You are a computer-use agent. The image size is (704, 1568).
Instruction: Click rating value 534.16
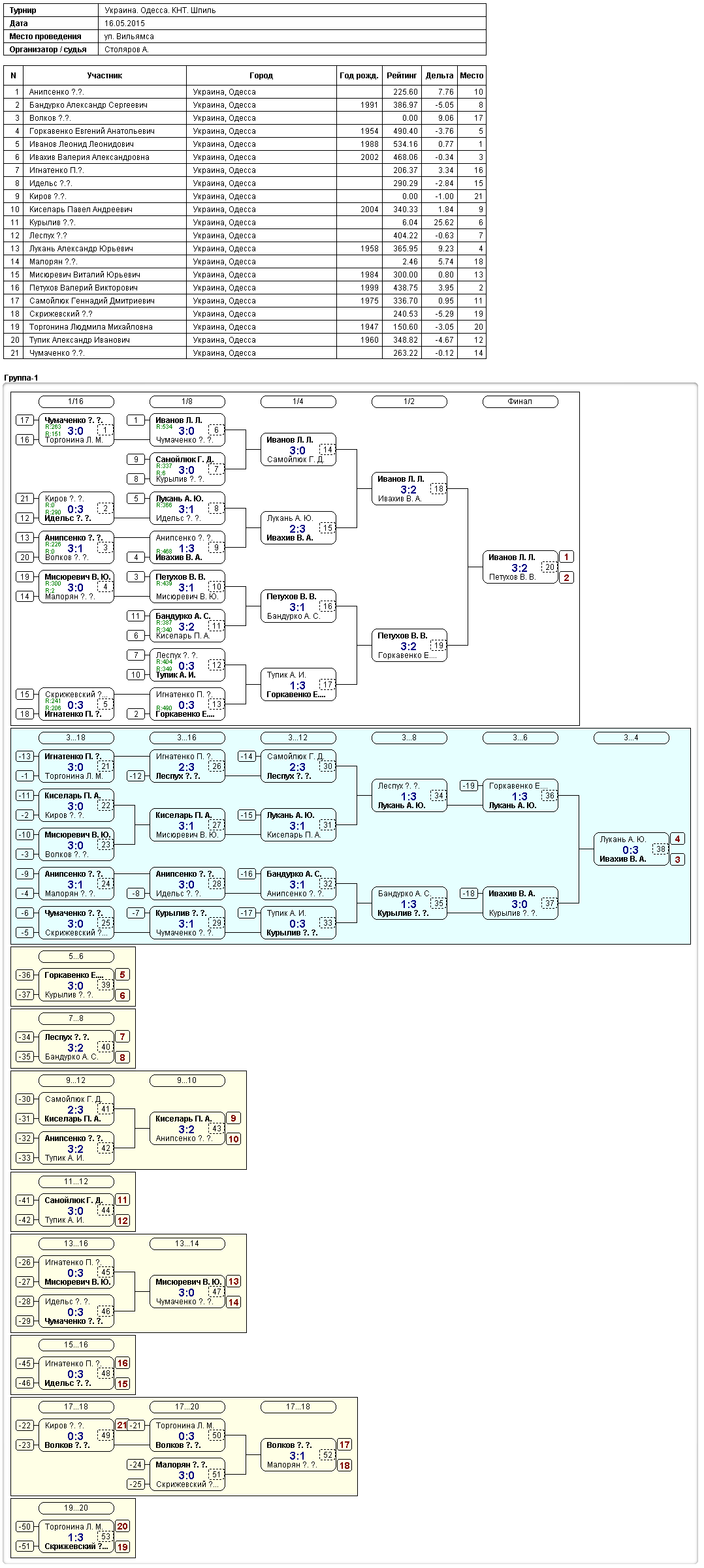(405, 144)
